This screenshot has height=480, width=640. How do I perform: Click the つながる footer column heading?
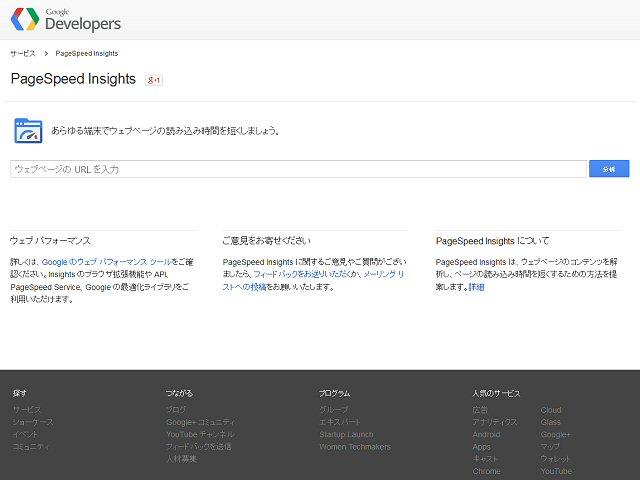click(179, 393)
